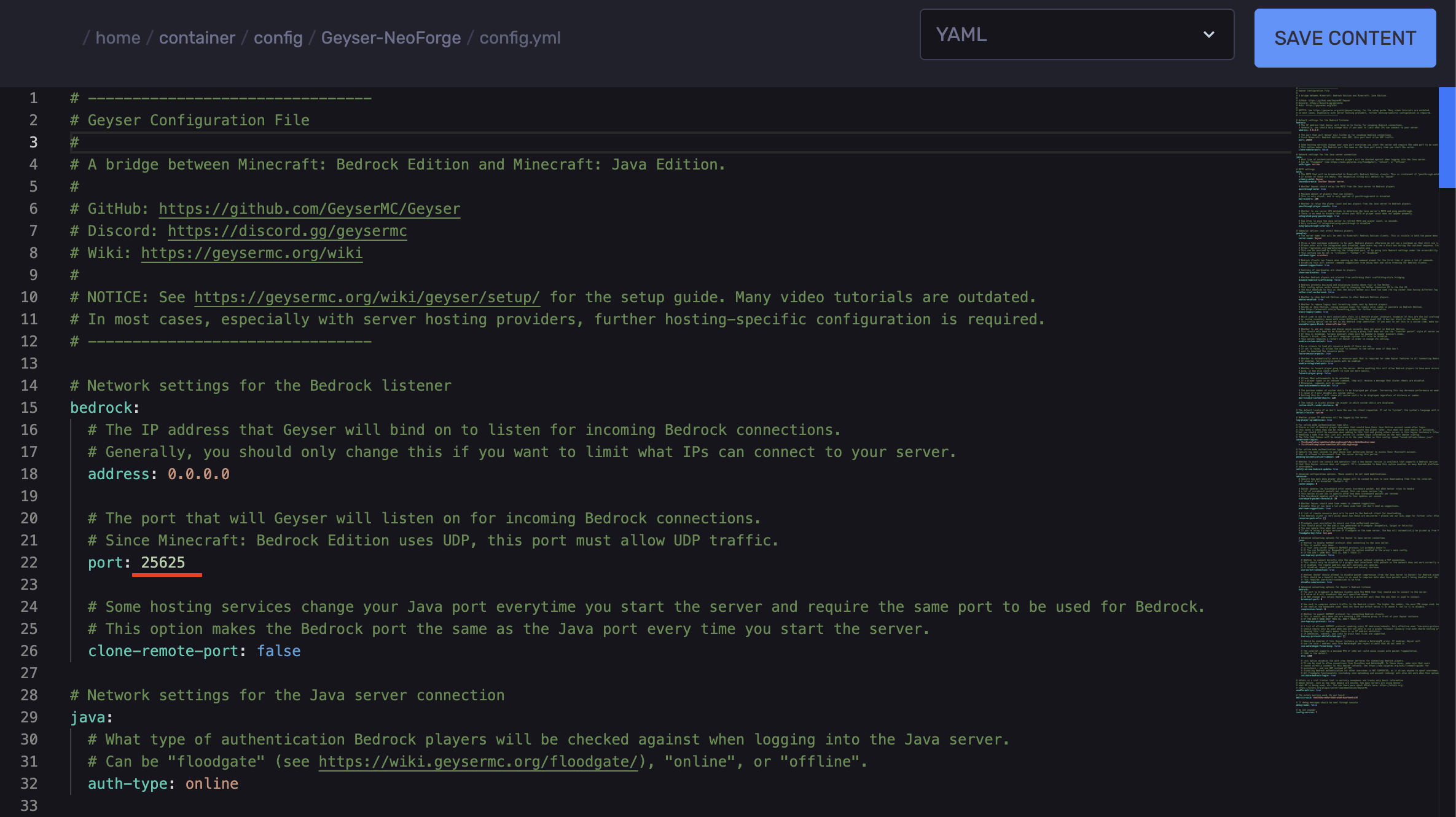Click the auth-type online value
The height and width of the screenshot is (817, 1456).
point(211,784)
